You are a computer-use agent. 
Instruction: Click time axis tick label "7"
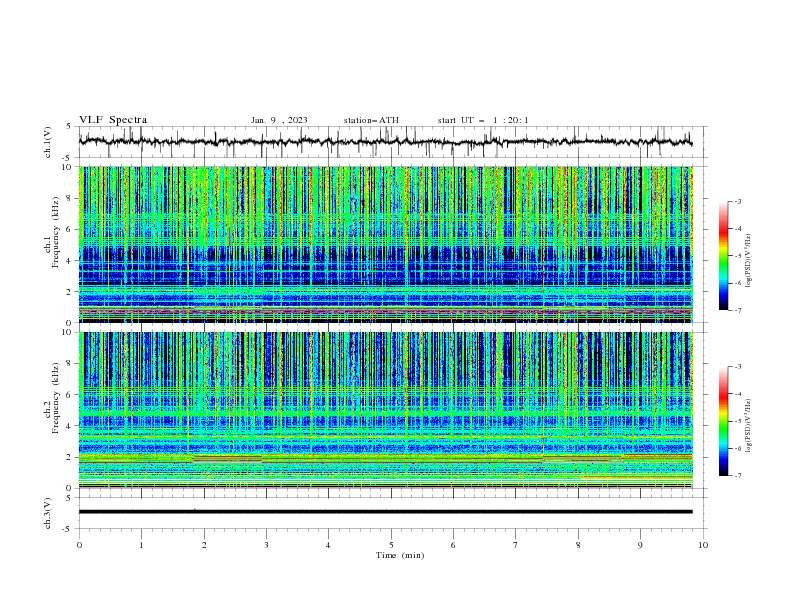coord(516,545)
